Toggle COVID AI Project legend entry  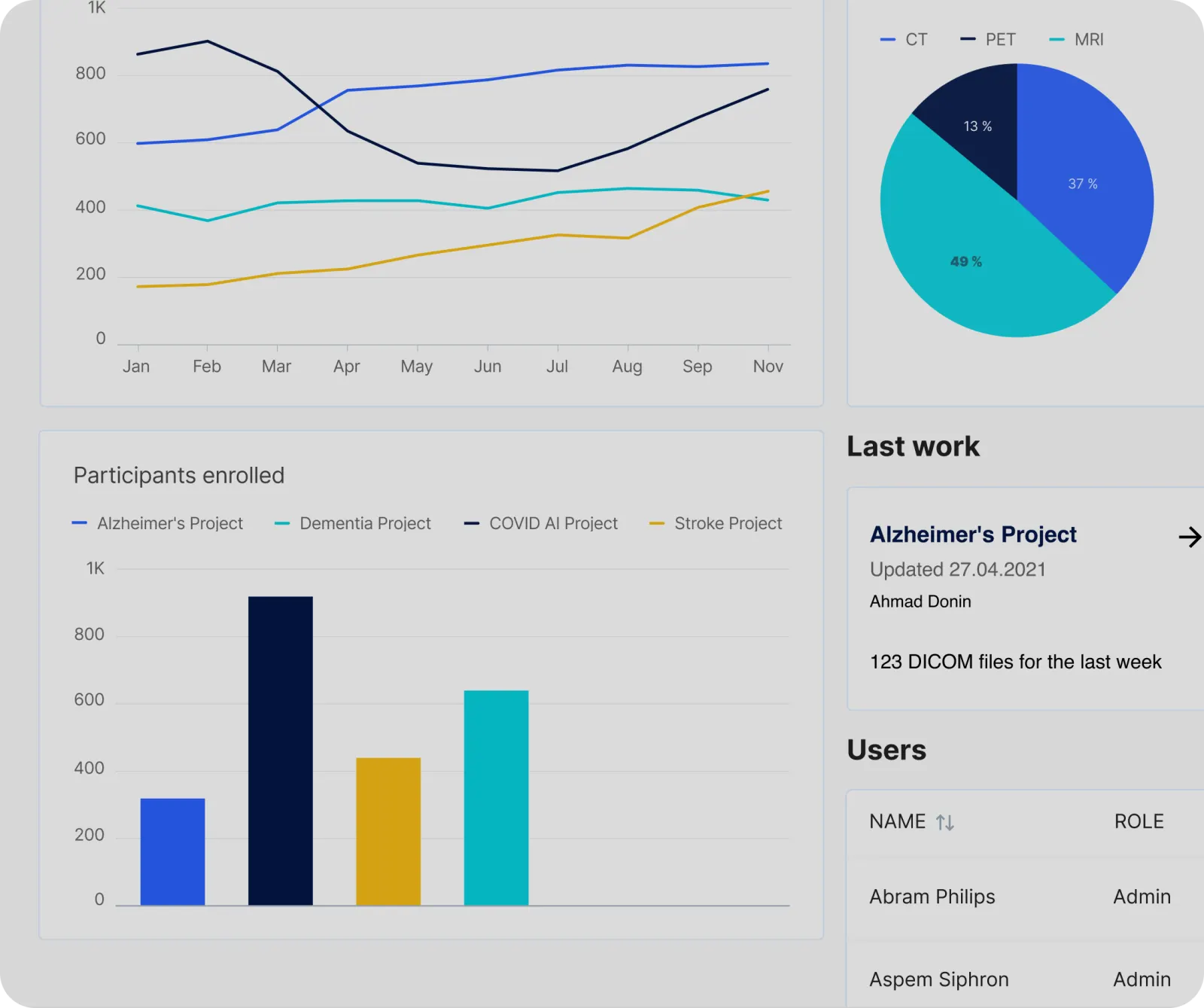pos(542,523)
